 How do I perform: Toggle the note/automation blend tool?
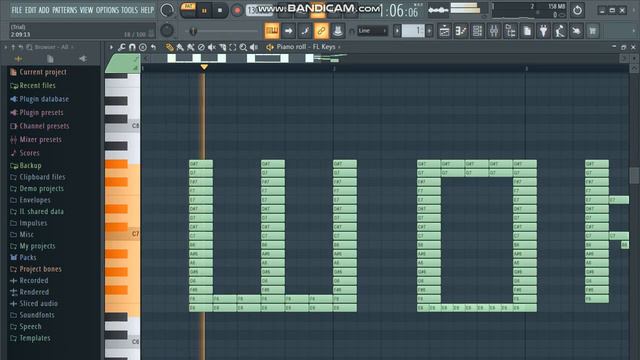[304, 31]
